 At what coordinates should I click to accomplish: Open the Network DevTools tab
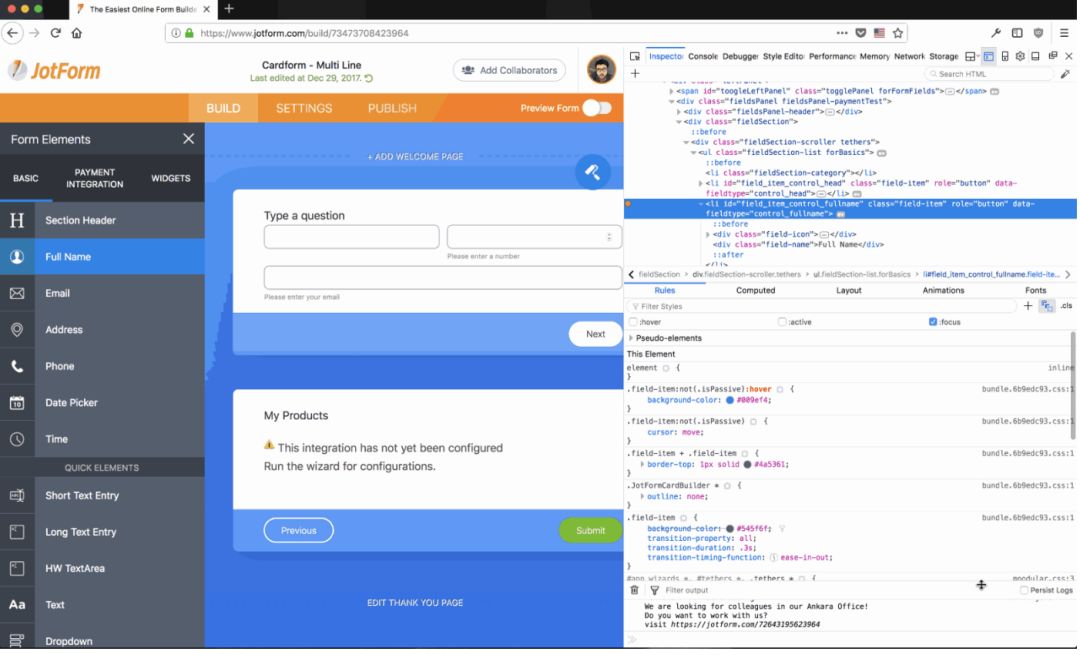909,56
